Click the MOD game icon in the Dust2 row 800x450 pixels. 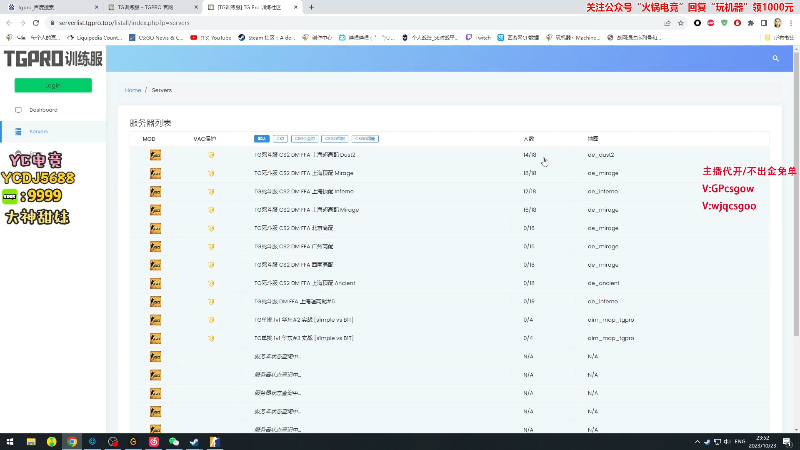point(156,155)
